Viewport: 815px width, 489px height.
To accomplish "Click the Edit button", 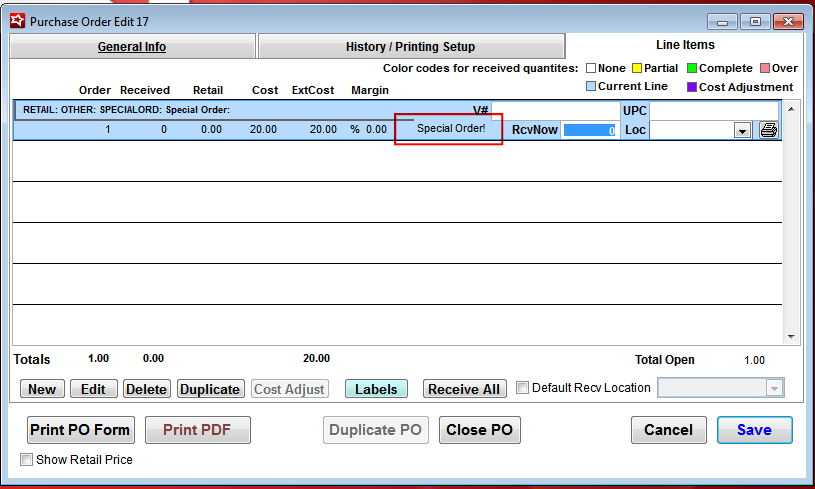I will point(93,389).
